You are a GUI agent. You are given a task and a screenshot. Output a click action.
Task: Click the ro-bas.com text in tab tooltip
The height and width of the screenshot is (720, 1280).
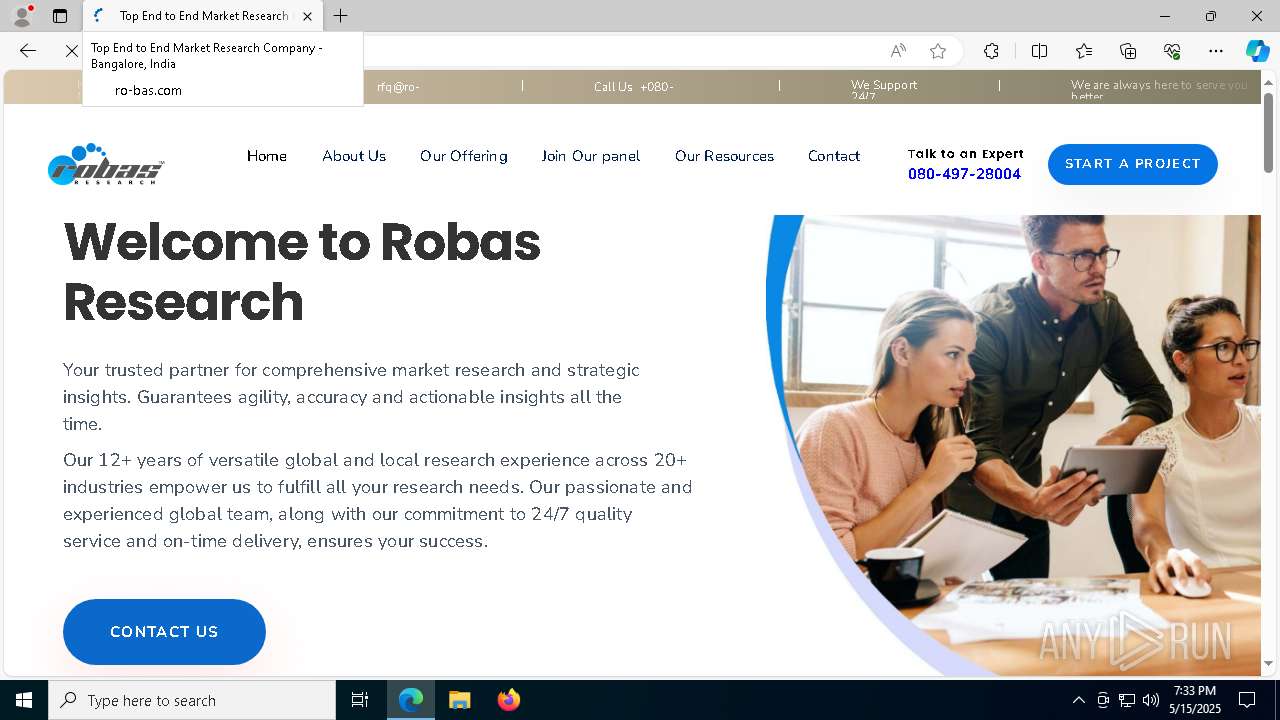pos(148,90)
